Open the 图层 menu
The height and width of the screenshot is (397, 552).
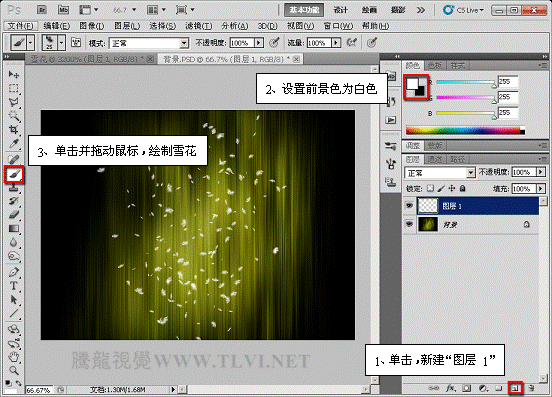click(x=127, y=26)
